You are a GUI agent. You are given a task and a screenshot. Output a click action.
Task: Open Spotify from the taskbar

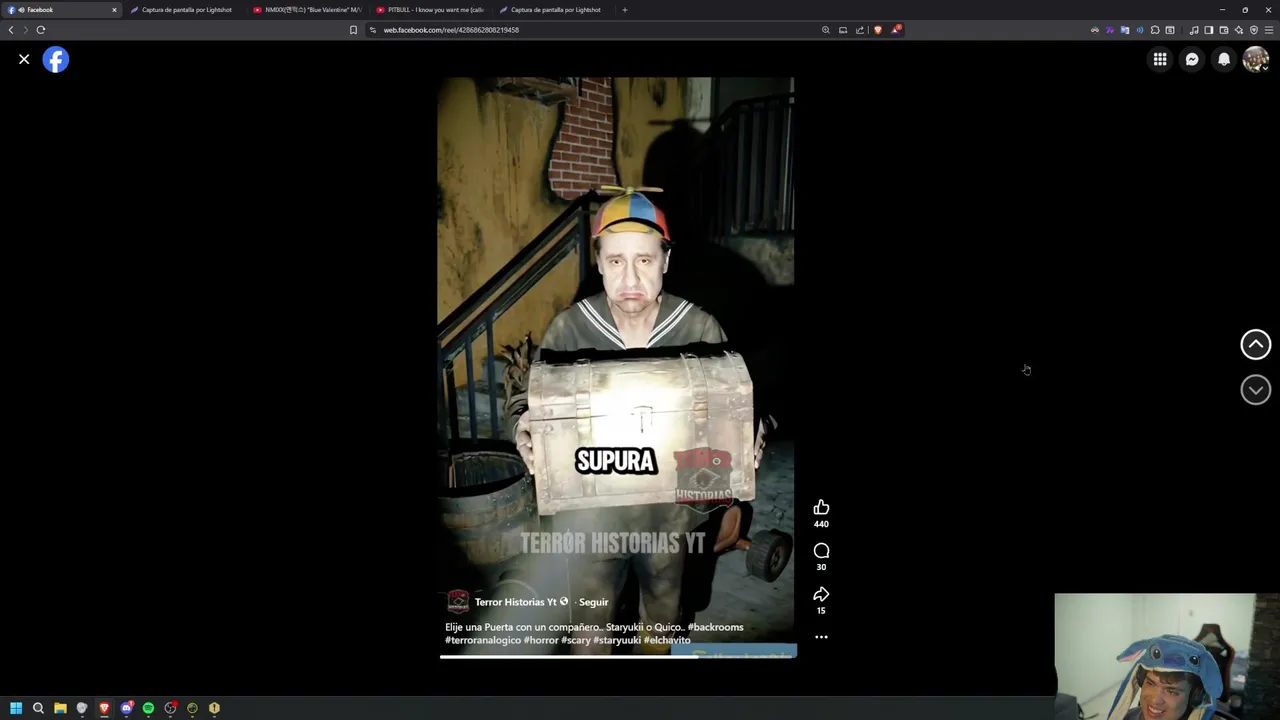(148, 708)
